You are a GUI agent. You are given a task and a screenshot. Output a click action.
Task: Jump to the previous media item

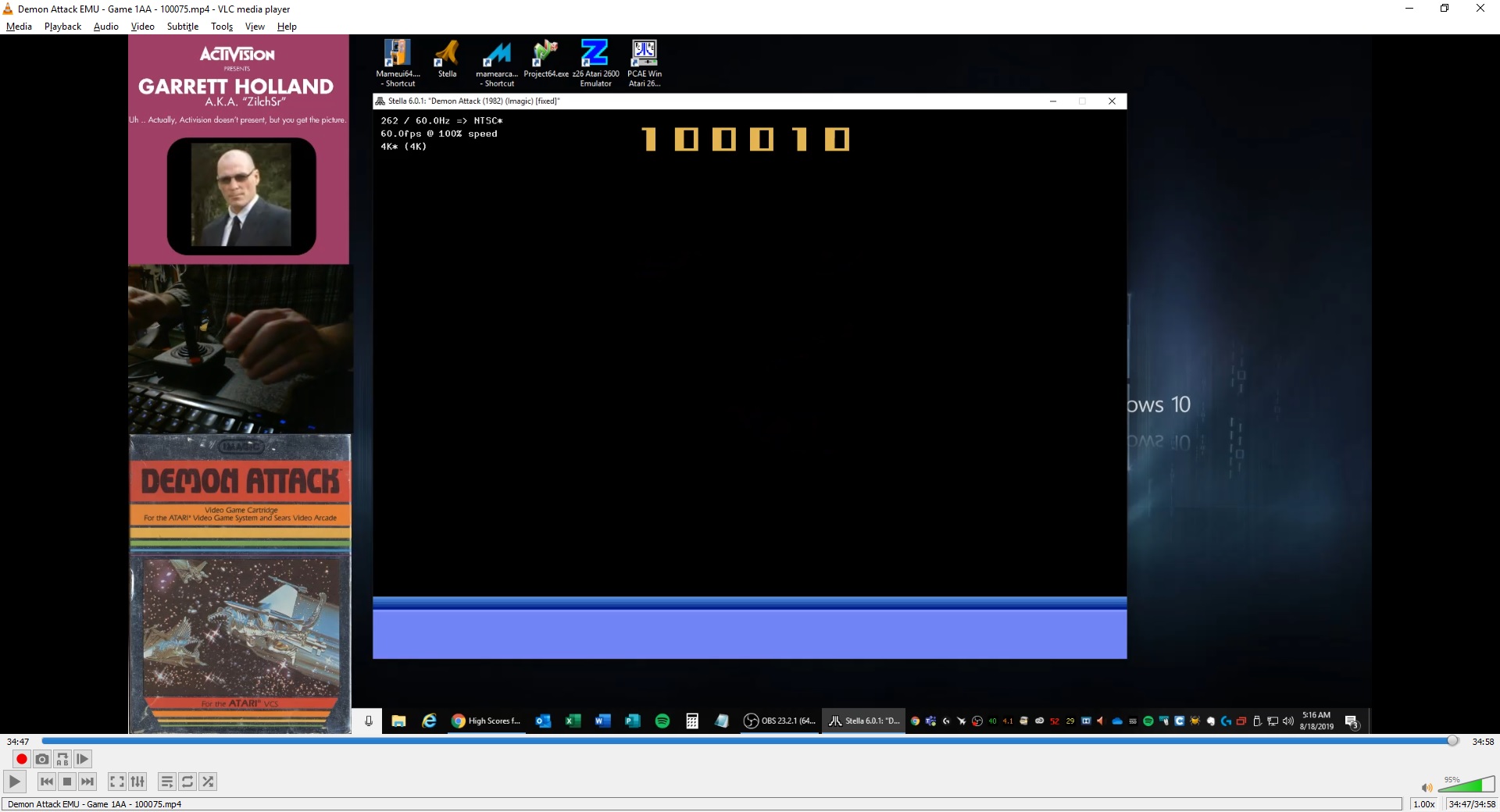pos(47,782)
